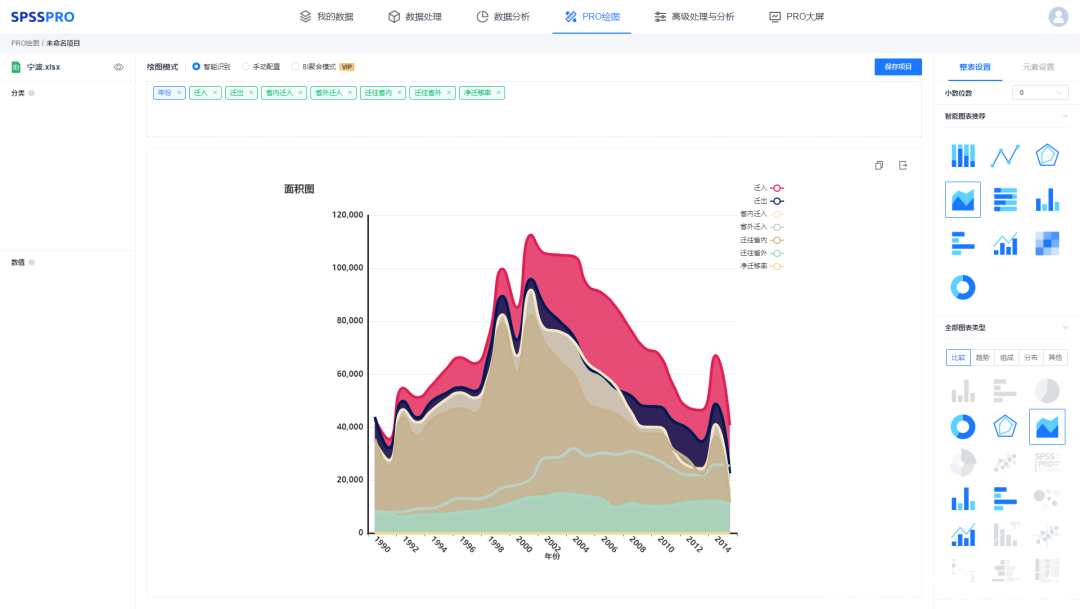Click the 保存项目 button
The height and width of the screenshot is (609, 1080).
pyautogui.click(x=897, y=67)
